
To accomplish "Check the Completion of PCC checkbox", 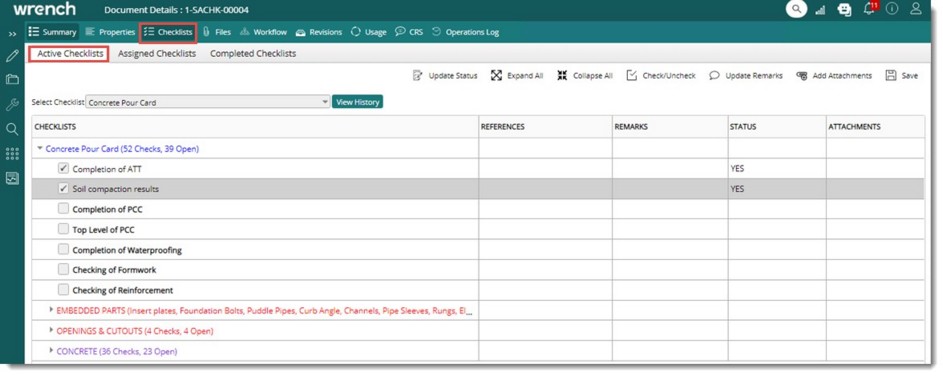I will click(x=63, y=209).
